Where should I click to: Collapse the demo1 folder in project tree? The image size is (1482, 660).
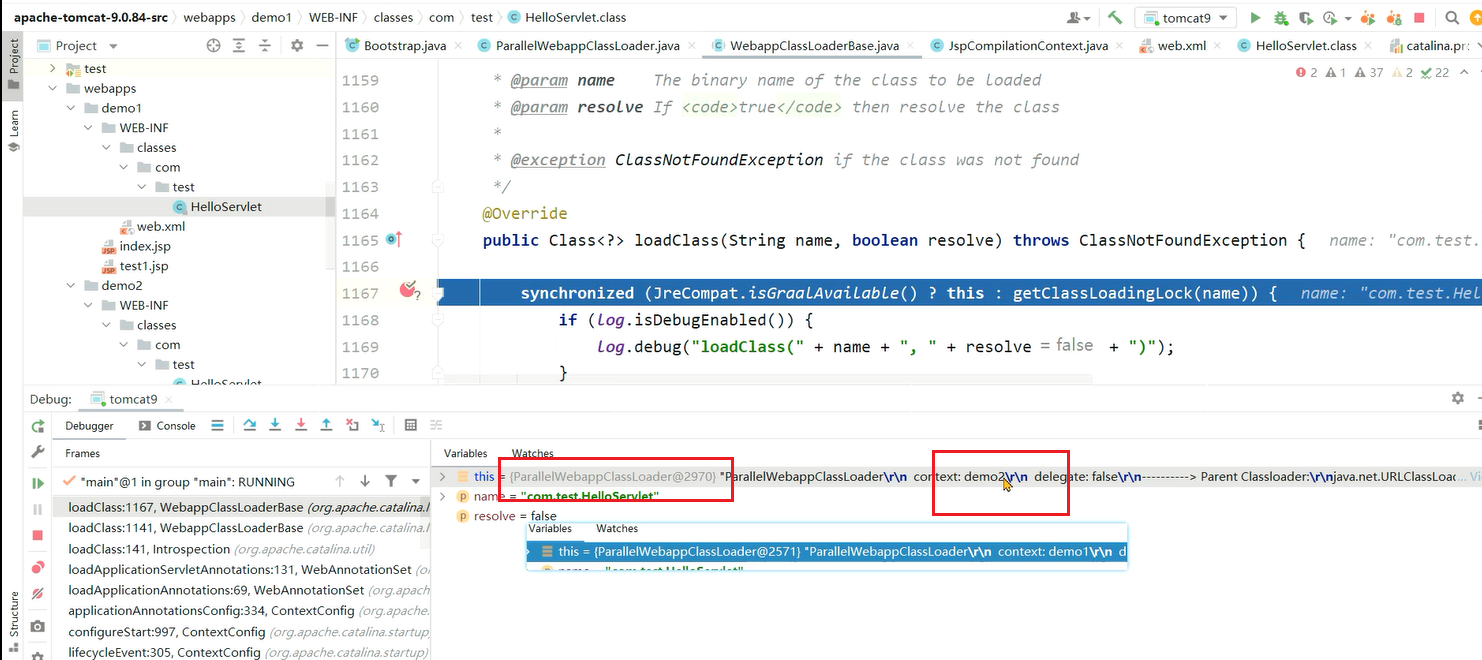72,108
